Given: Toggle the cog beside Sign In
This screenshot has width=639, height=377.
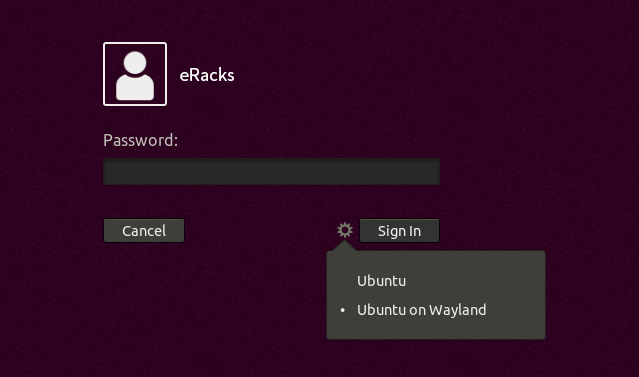Looking at the screenshot, I should 345,230.
